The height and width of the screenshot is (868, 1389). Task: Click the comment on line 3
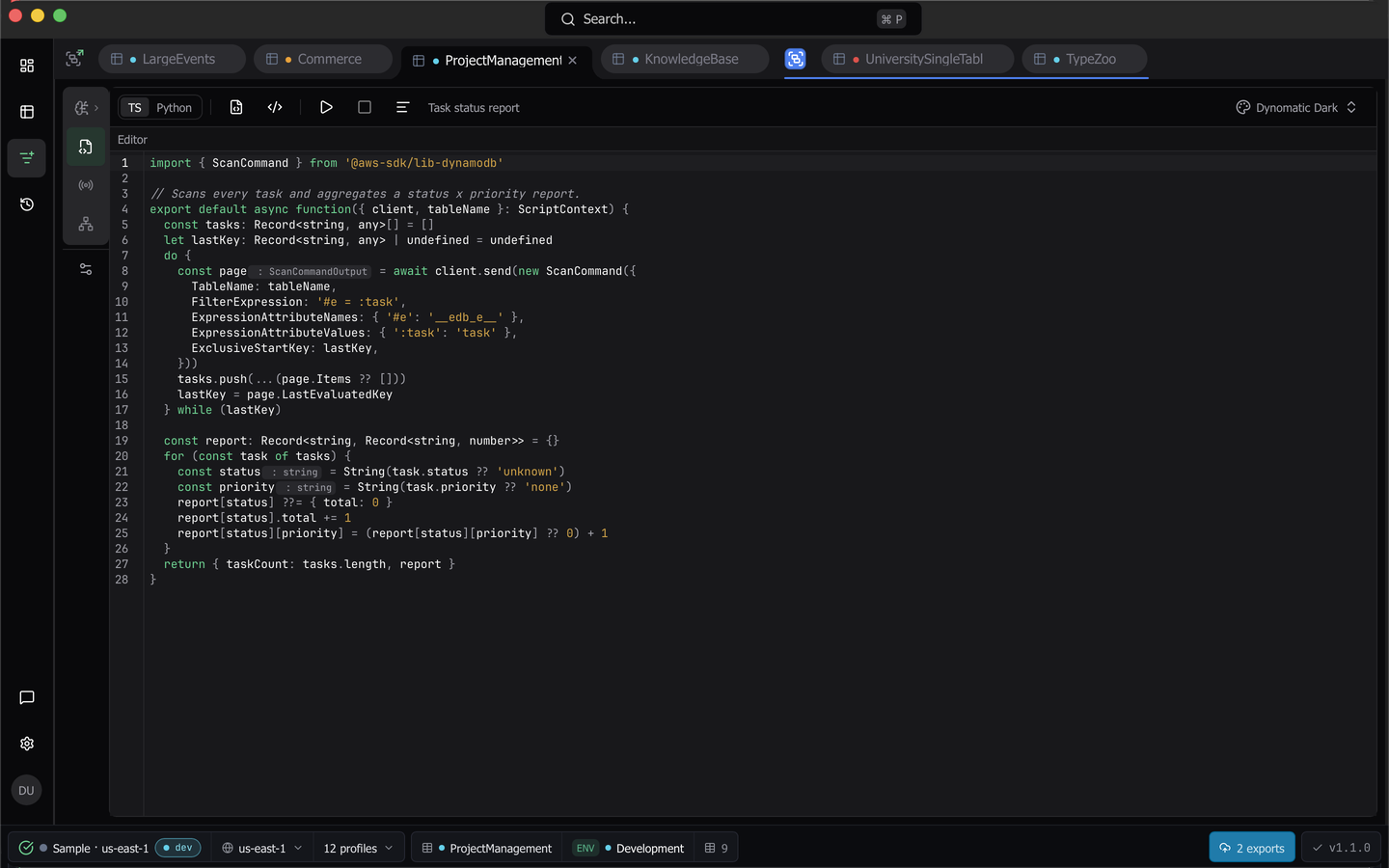click(x=365, y=194)
